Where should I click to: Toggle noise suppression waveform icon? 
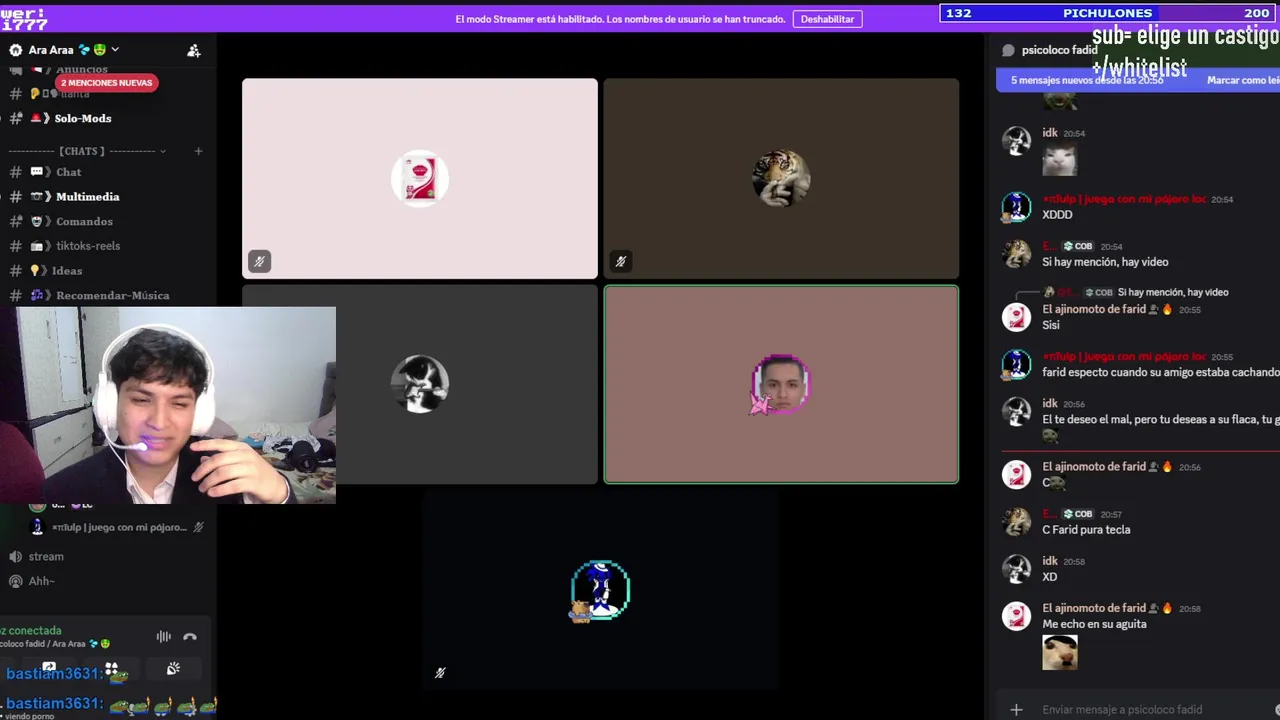pos(163,637)
